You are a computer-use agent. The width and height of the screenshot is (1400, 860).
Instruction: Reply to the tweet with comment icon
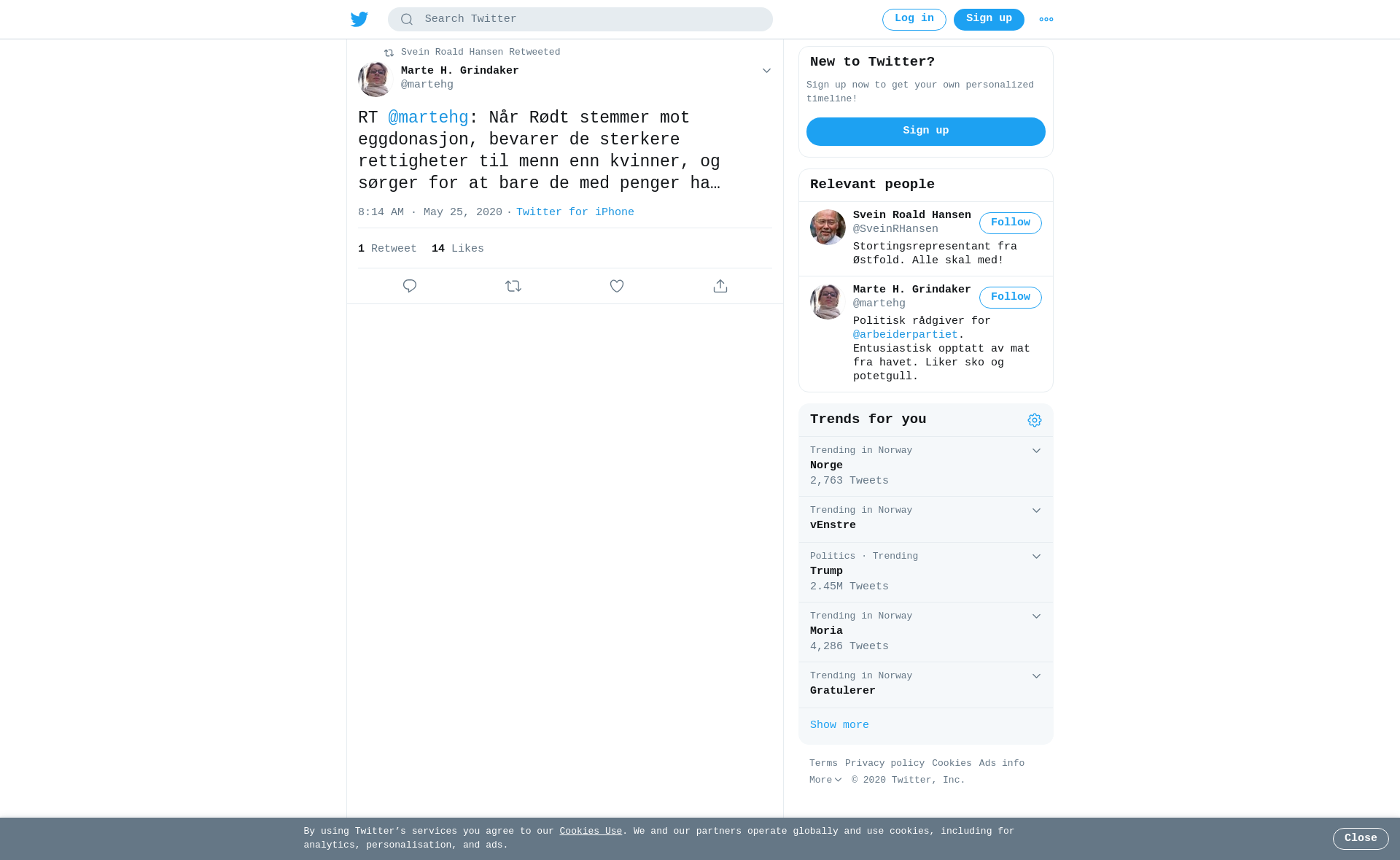coord(410,286)
